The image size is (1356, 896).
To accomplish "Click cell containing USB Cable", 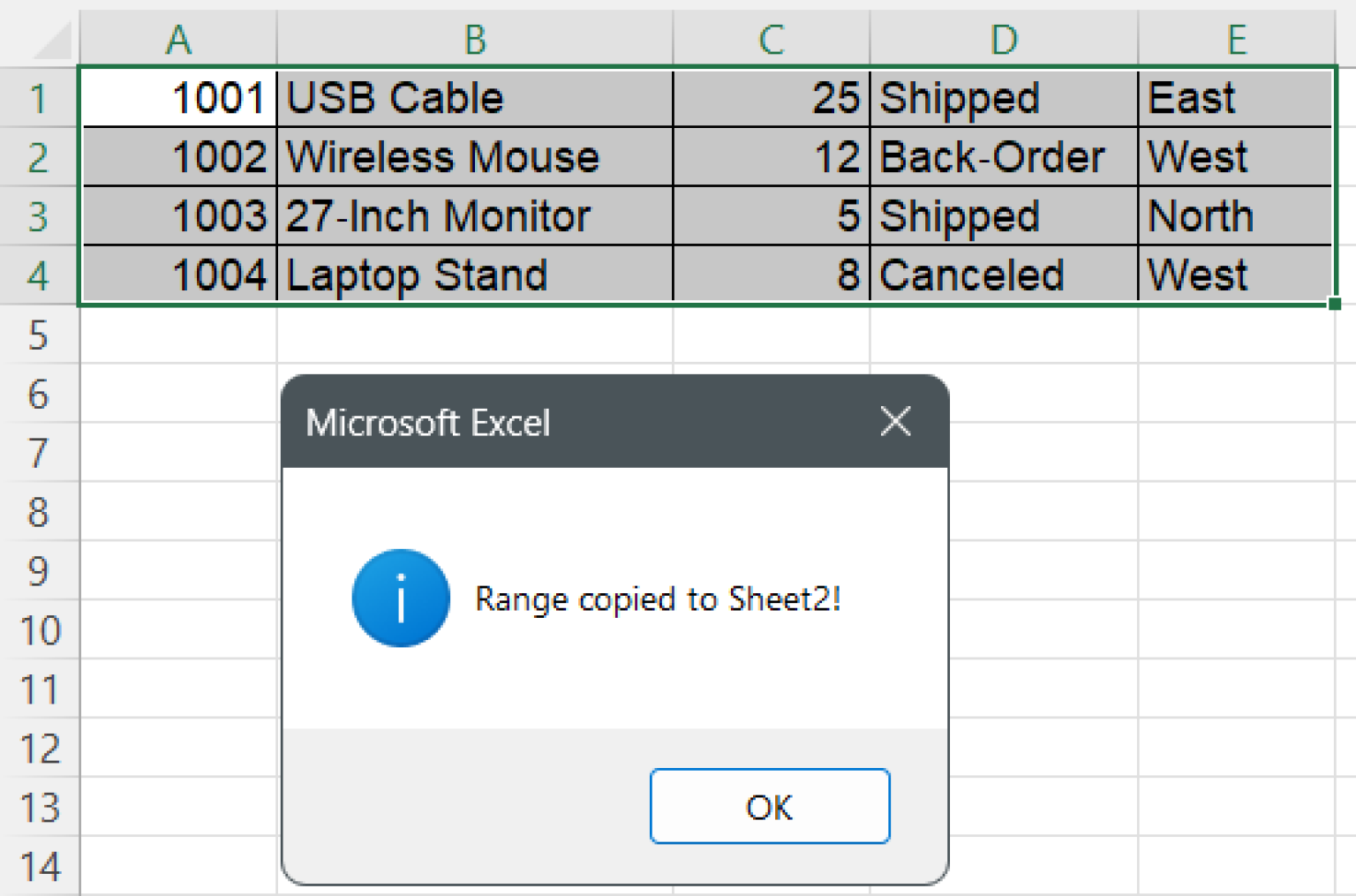I will click(475, 98).
